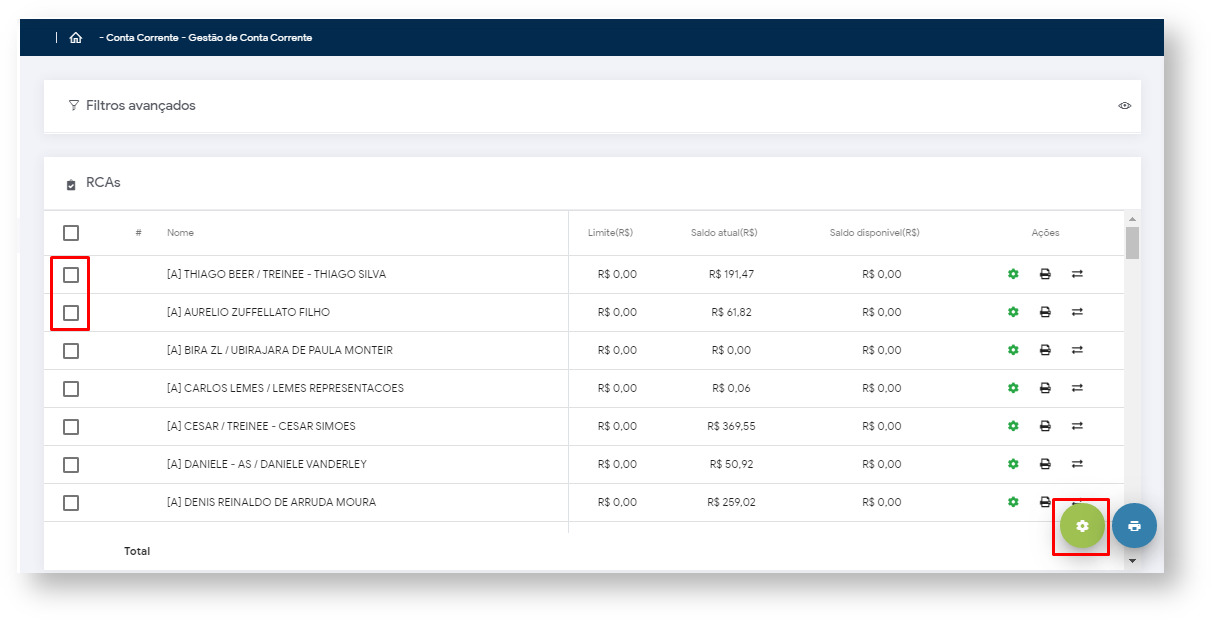Select checkbox for DENIS REINALDO DE ARRUDA MOURA
The height and width of the screenshot is (621, 1212).
(x=71, y=502)
